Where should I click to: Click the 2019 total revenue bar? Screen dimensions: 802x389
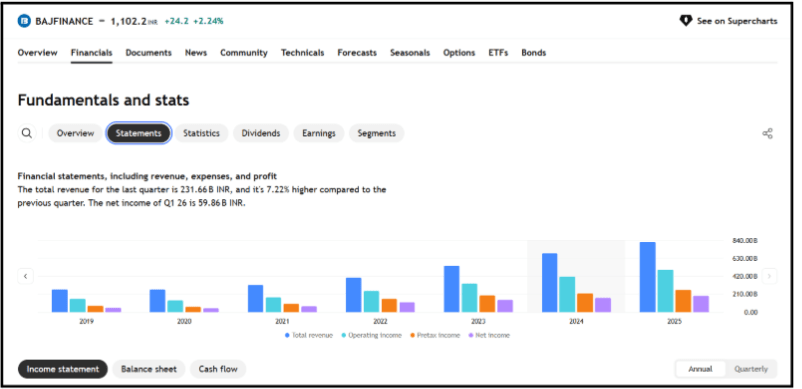tap(60, 301)
